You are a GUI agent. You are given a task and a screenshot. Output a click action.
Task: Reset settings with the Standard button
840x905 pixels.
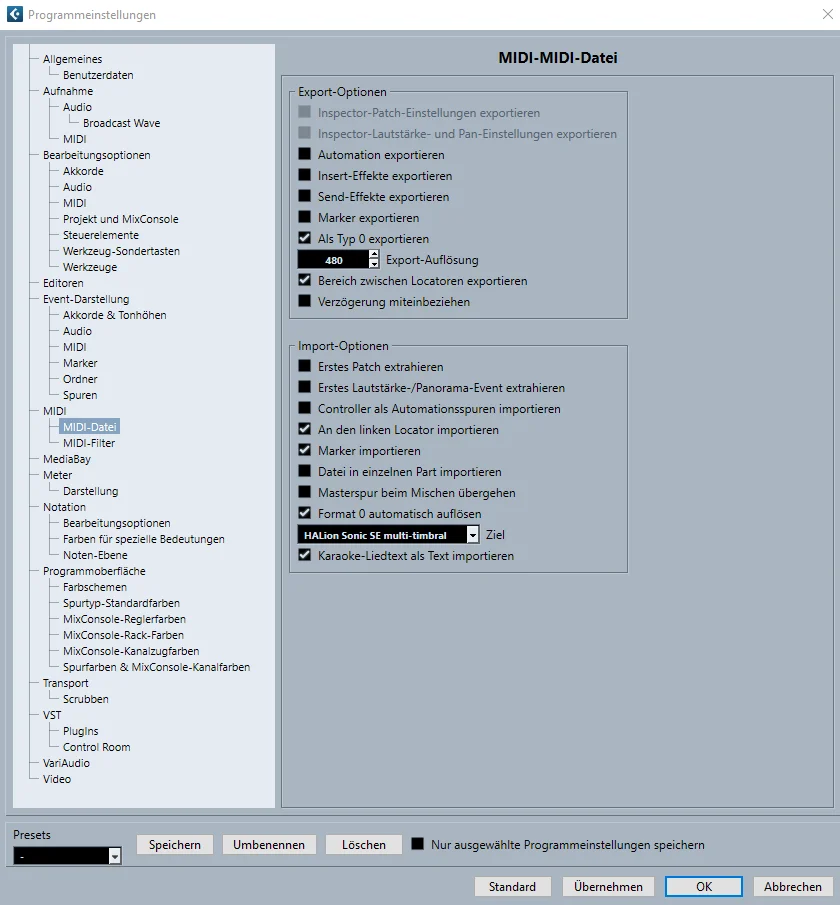513,887
